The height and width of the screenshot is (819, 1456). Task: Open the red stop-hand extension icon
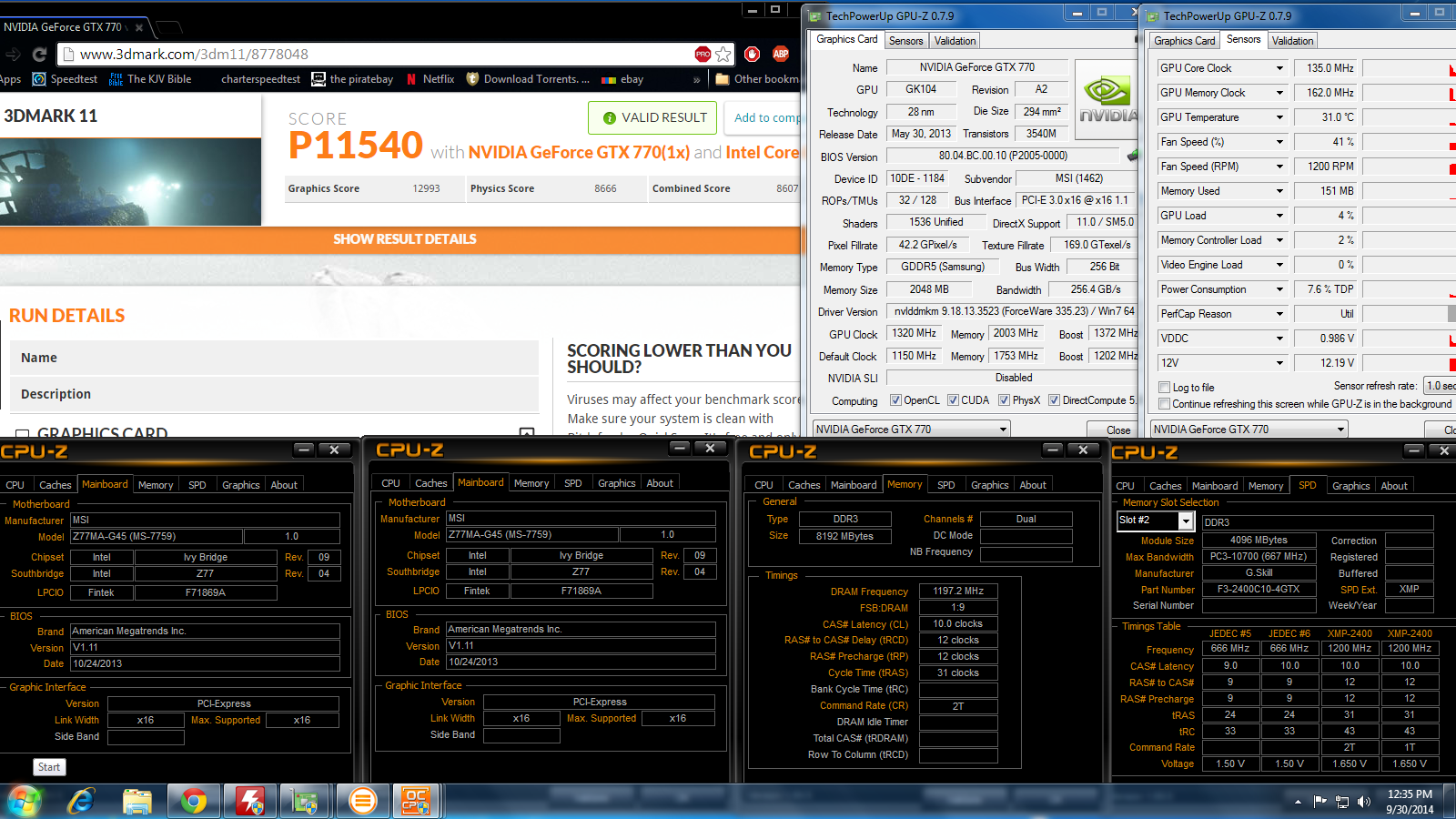coord(752,55)
